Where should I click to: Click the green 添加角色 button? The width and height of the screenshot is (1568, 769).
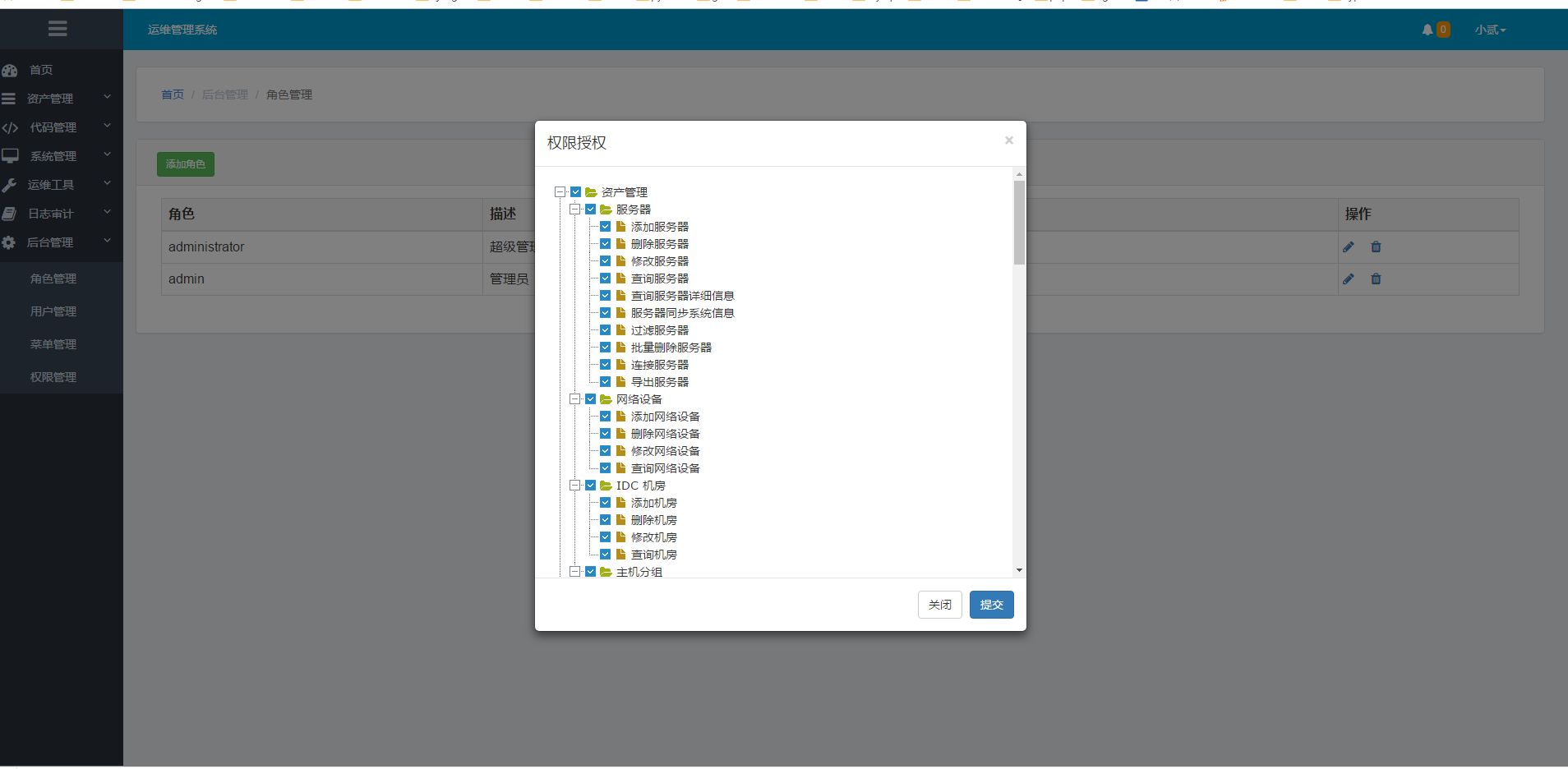186,164
